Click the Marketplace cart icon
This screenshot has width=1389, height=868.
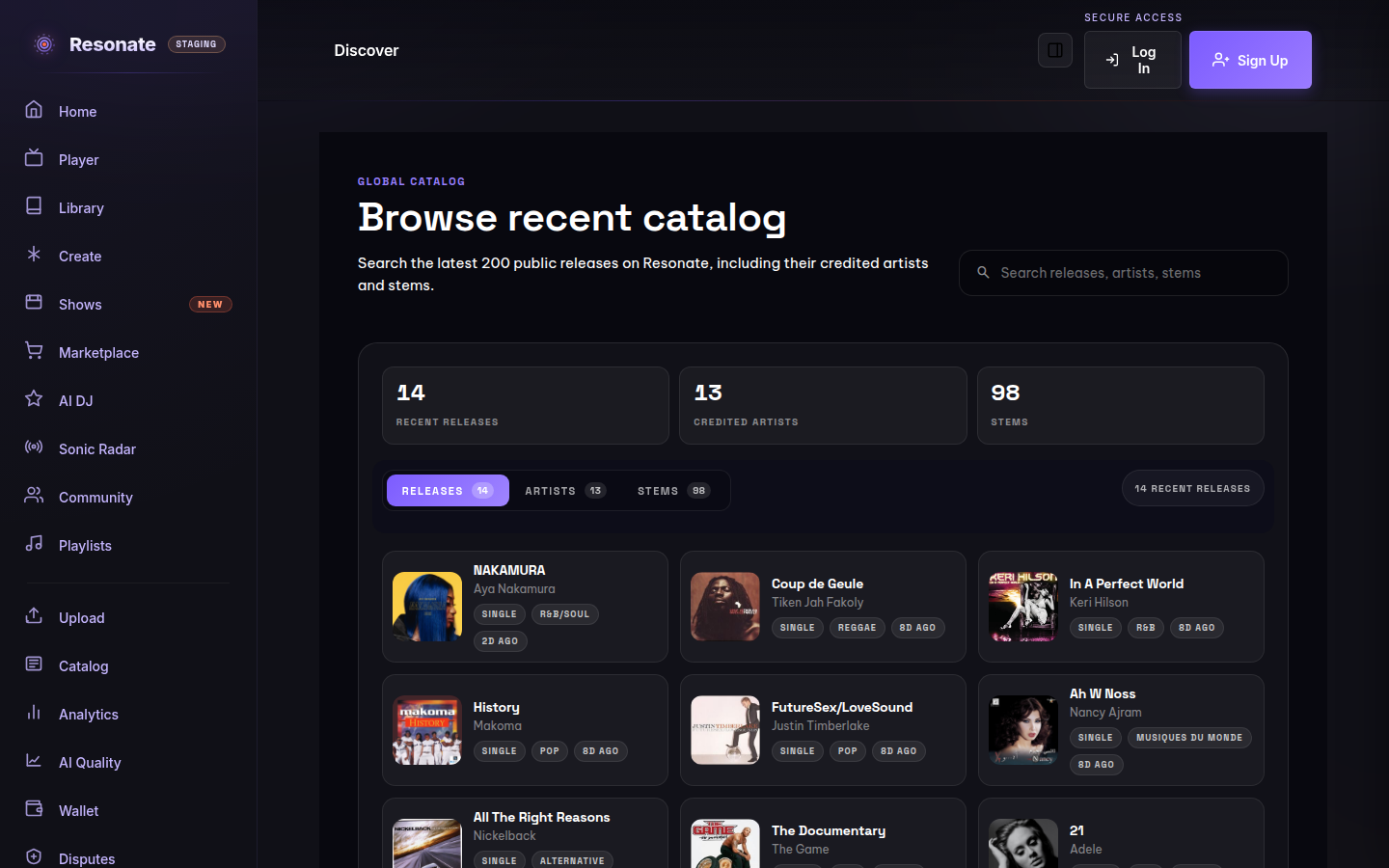point(34,350)
